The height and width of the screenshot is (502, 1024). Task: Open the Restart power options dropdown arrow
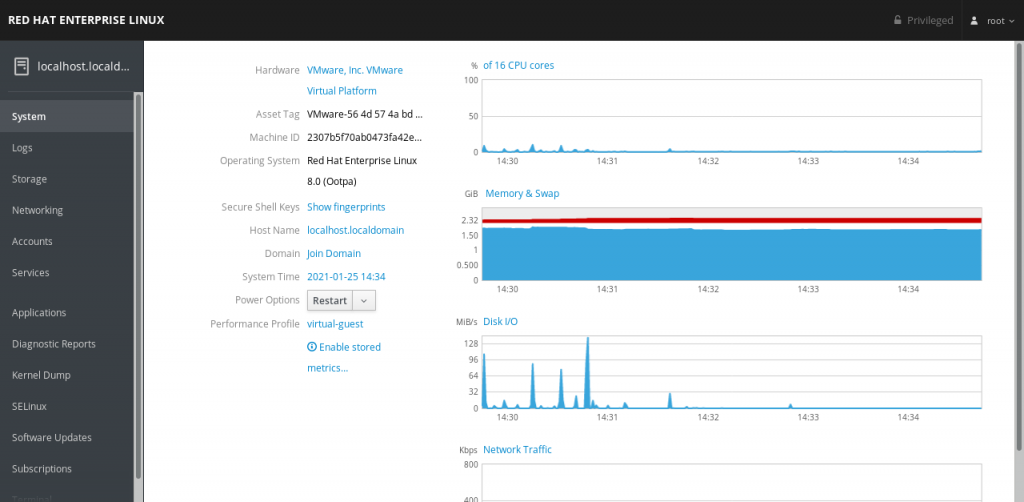(365, 300)
